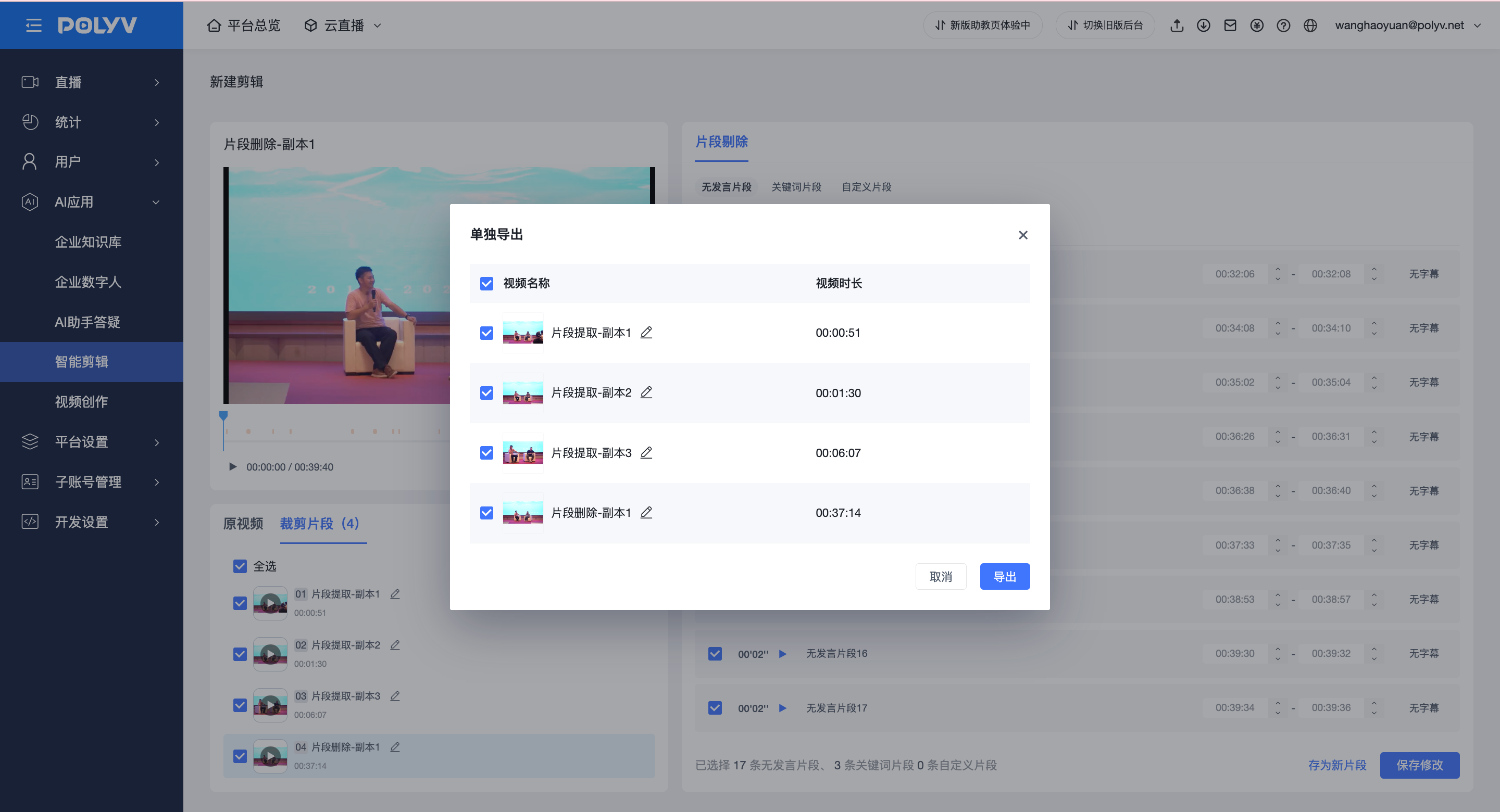Expand 开发设置 sidebar menu
1500x812 pixels.
point(92,522)
